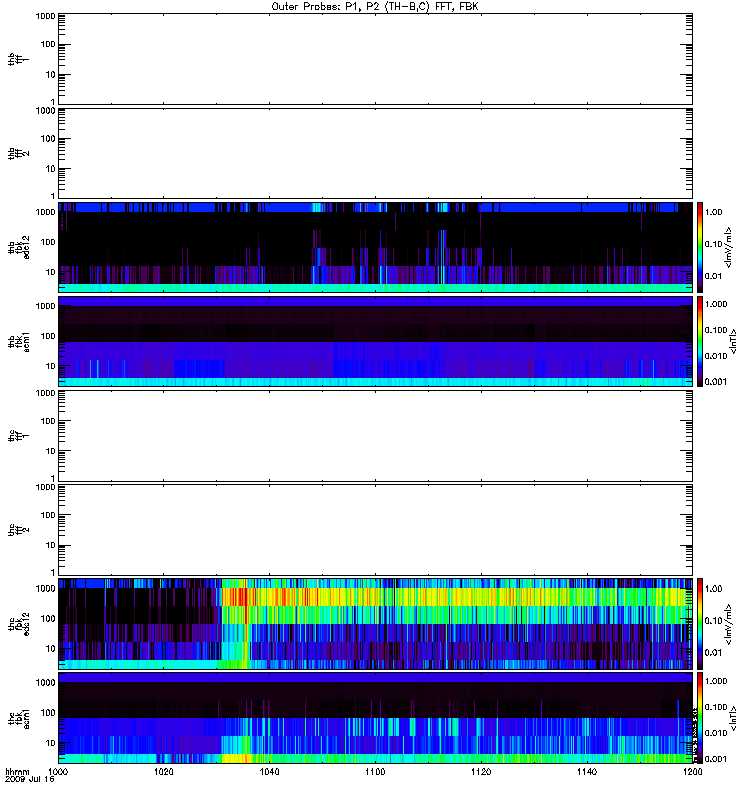750x800 pixels.
Task: Click the '1000' y-axis tick of thc fbk edc12
Action: [45, 588]
